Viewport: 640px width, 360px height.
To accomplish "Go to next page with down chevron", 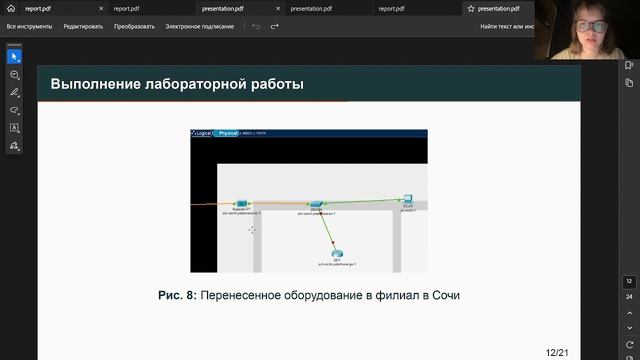I will point(629,328).
